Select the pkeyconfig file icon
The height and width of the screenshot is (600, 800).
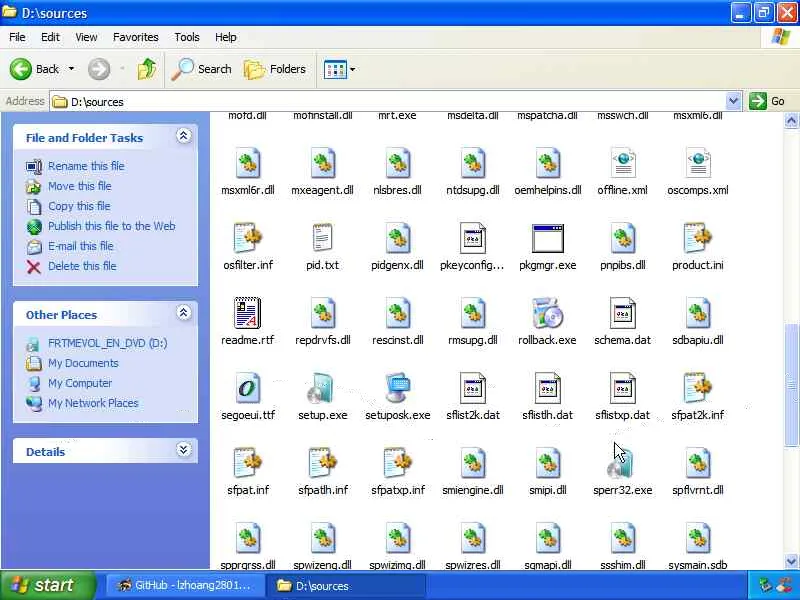(x=472, y=239)
